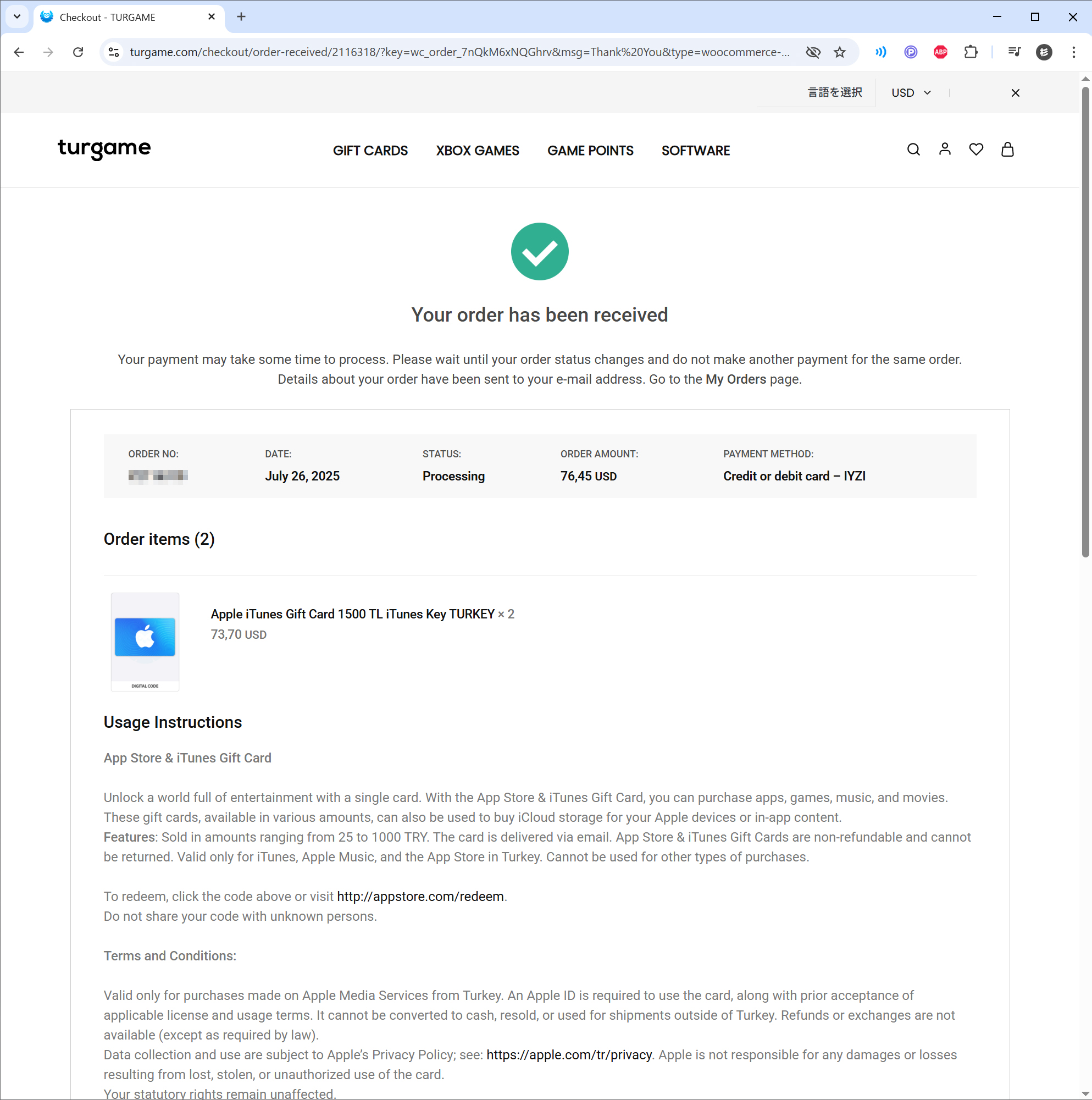Click the 'Terms and Conditions:' label
This screenshot has width=1092, height=1100.
pyautogui.click(x=170, y=955)
